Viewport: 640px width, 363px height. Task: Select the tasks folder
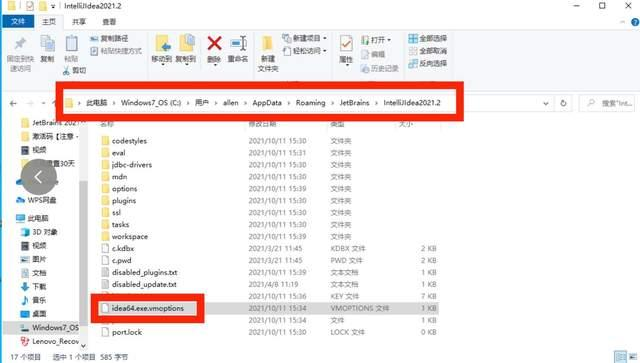pyautogui.click(x=120, y=225)
